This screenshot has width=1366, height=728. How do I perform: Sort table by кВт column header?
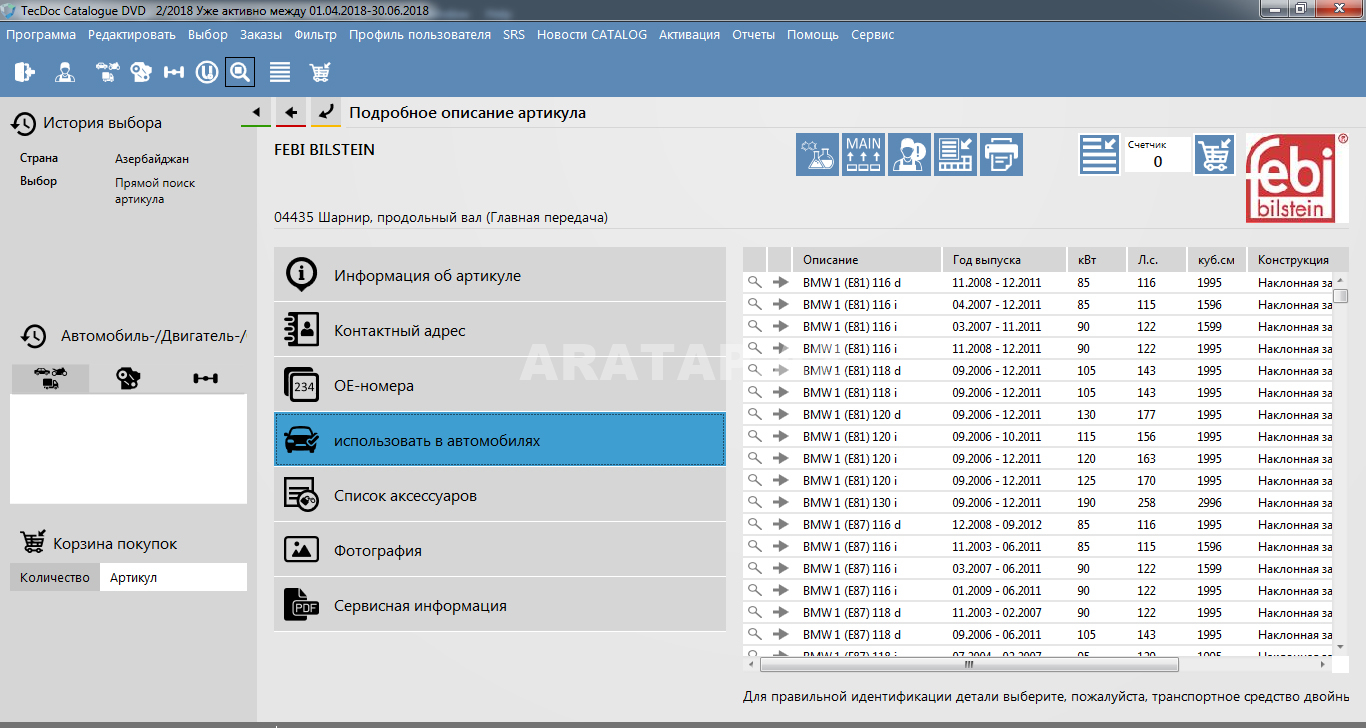coord(1097,260)
